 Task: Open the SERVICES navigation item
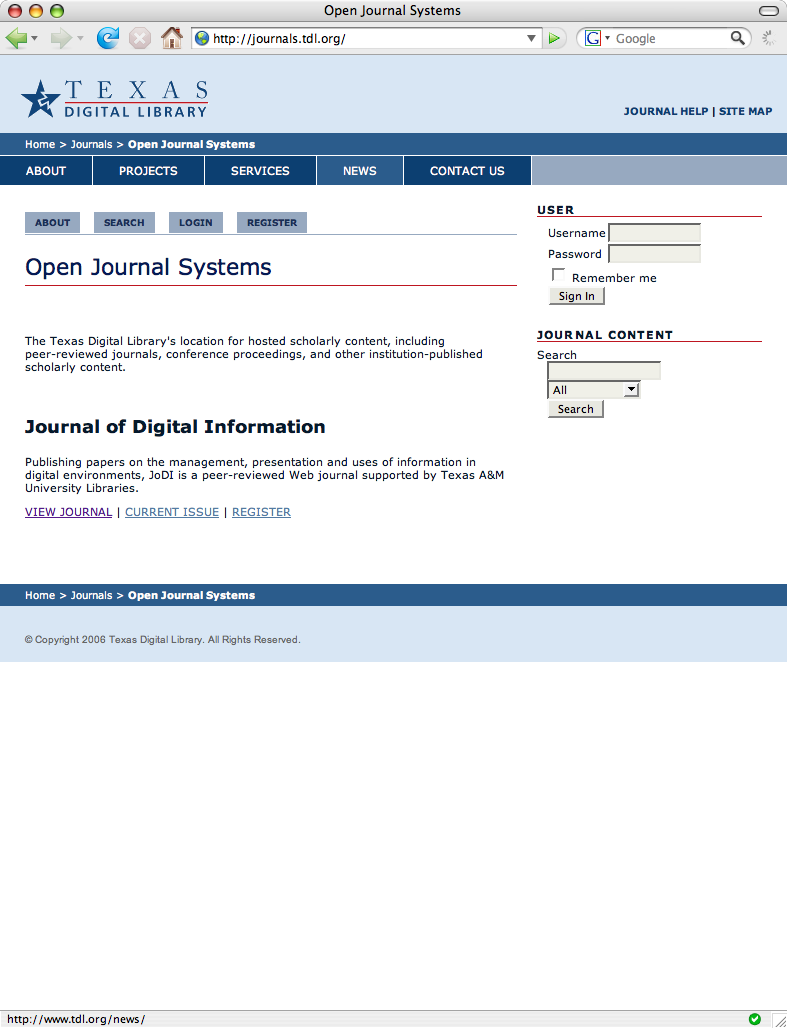(x=260, y=170)
